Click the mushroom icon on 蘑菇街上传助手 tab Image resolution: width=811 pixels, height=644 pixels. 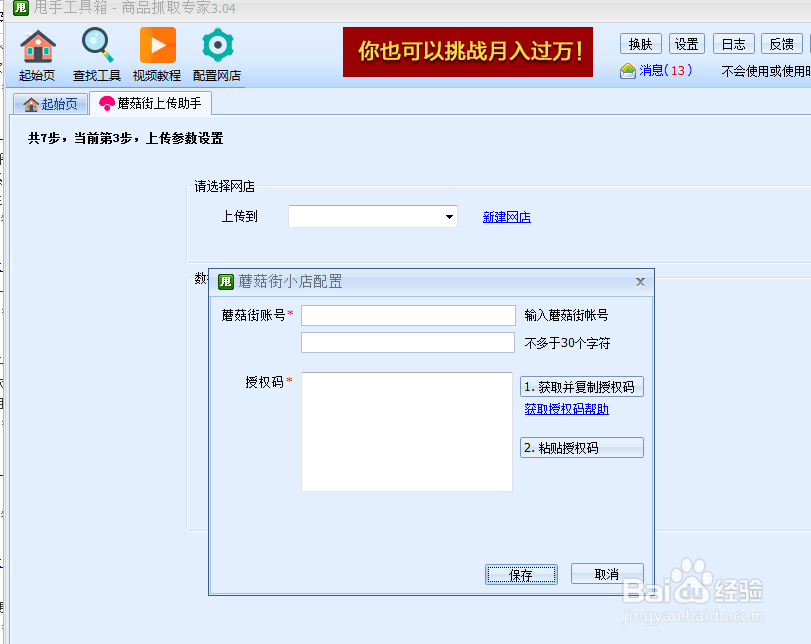(x=107, y=103)
